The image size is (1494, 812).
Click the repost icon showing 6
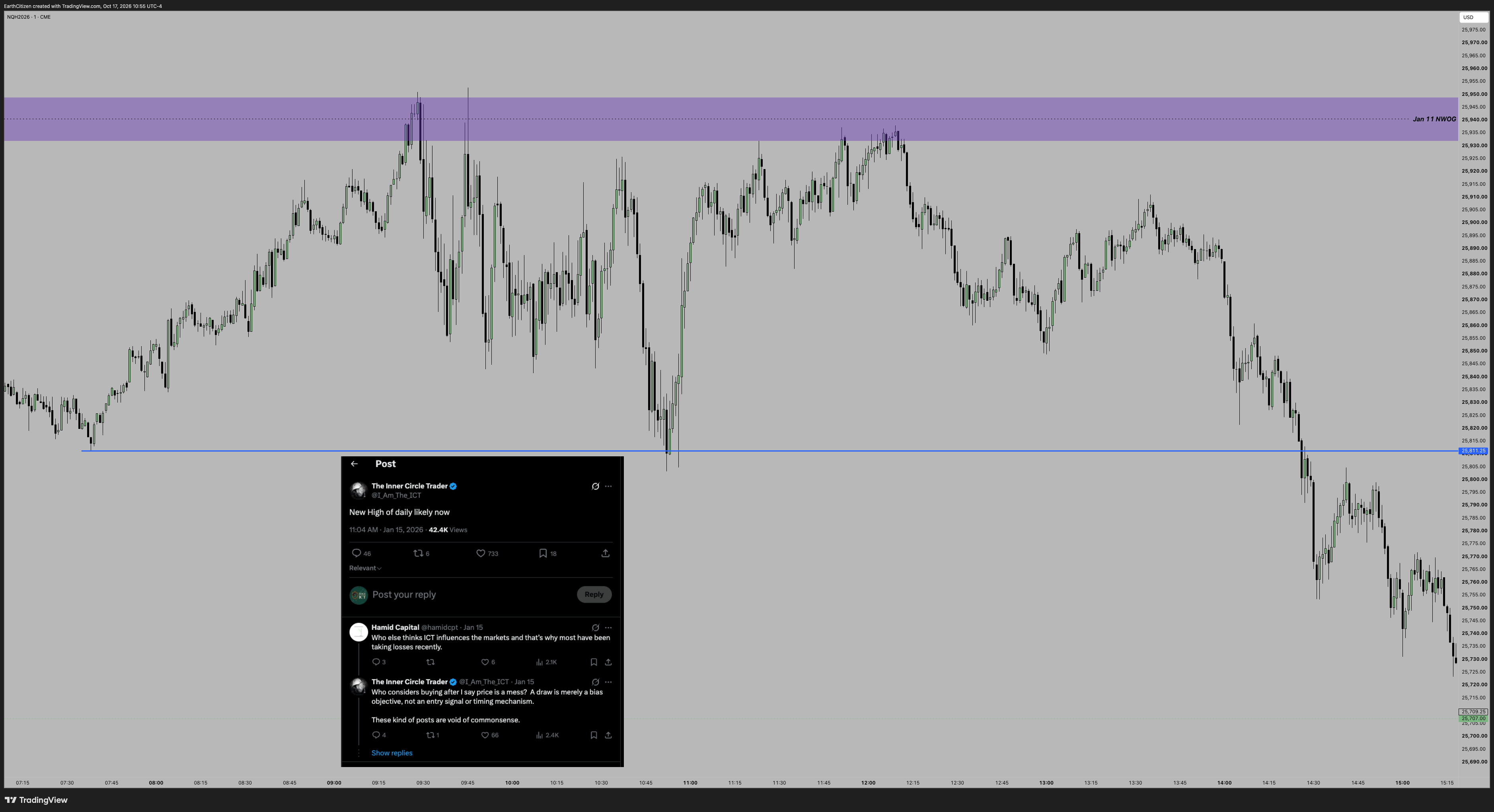tap(418, 553)
